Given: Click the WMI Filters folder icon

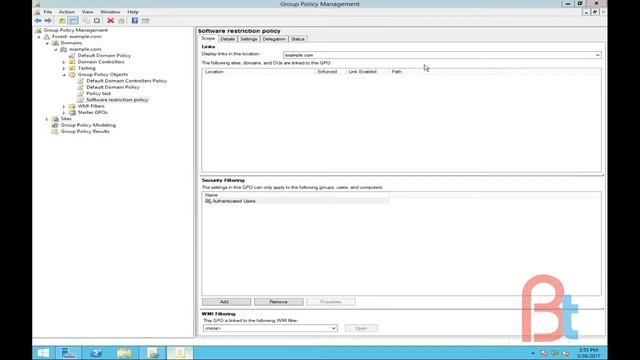Looking at the screenshot, I should (72, 106).
